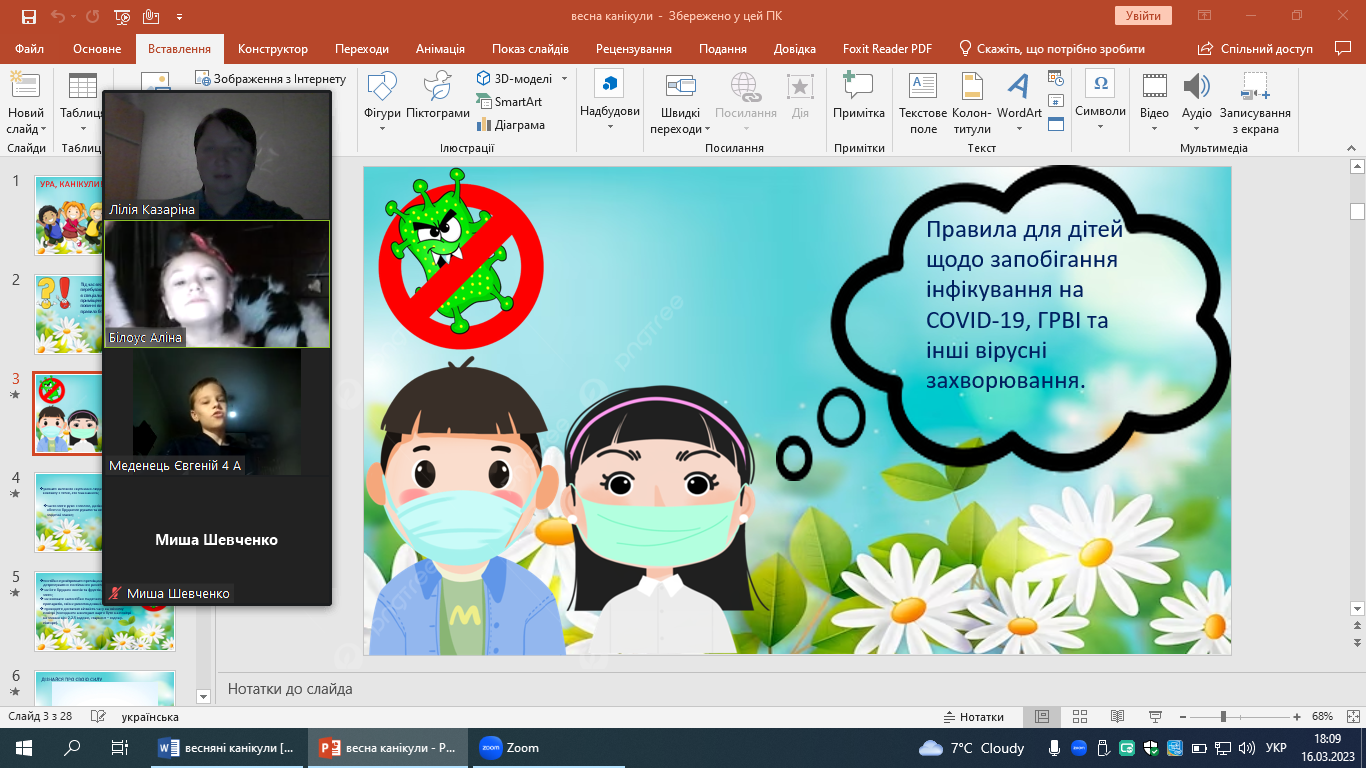Start Записування з екрана screen recording
Viewport: 1366px width, 768px height.
(1254, 102)
